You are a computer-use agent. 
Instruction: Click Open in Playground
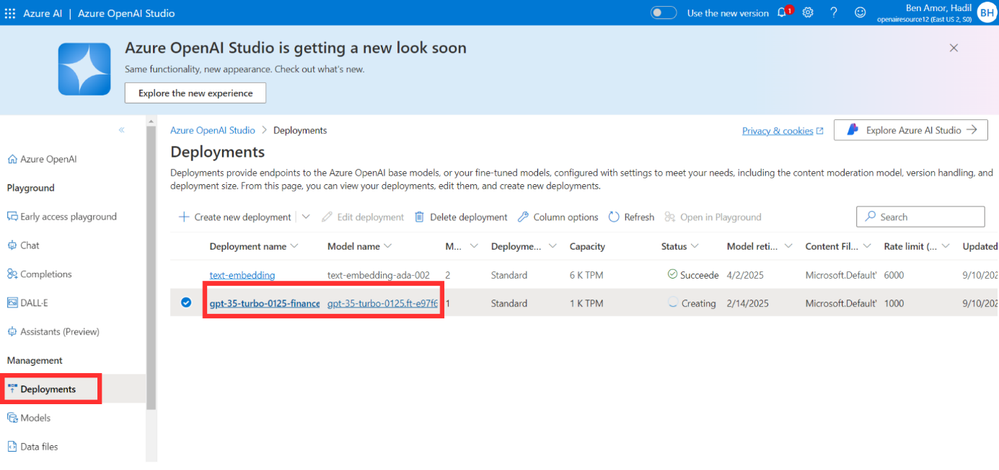coord(713,217)
